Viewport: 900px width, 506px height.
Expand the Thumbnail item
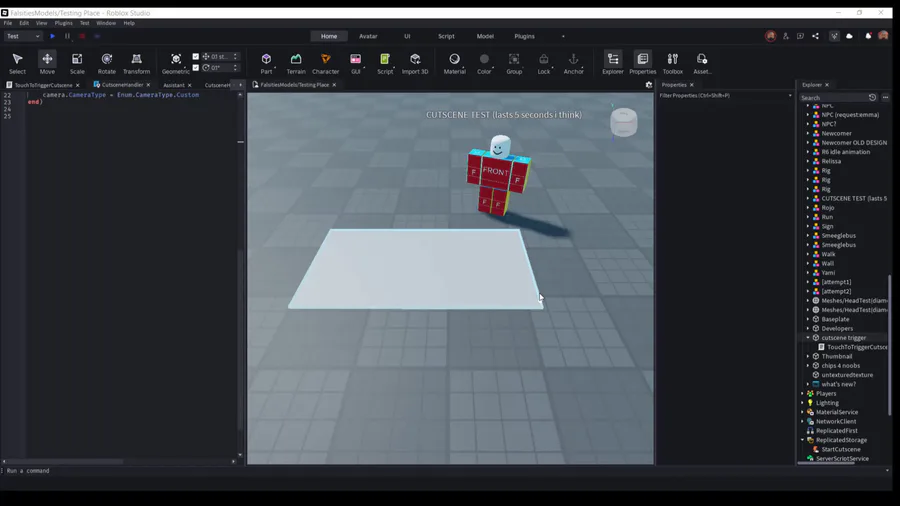point(808,356)
